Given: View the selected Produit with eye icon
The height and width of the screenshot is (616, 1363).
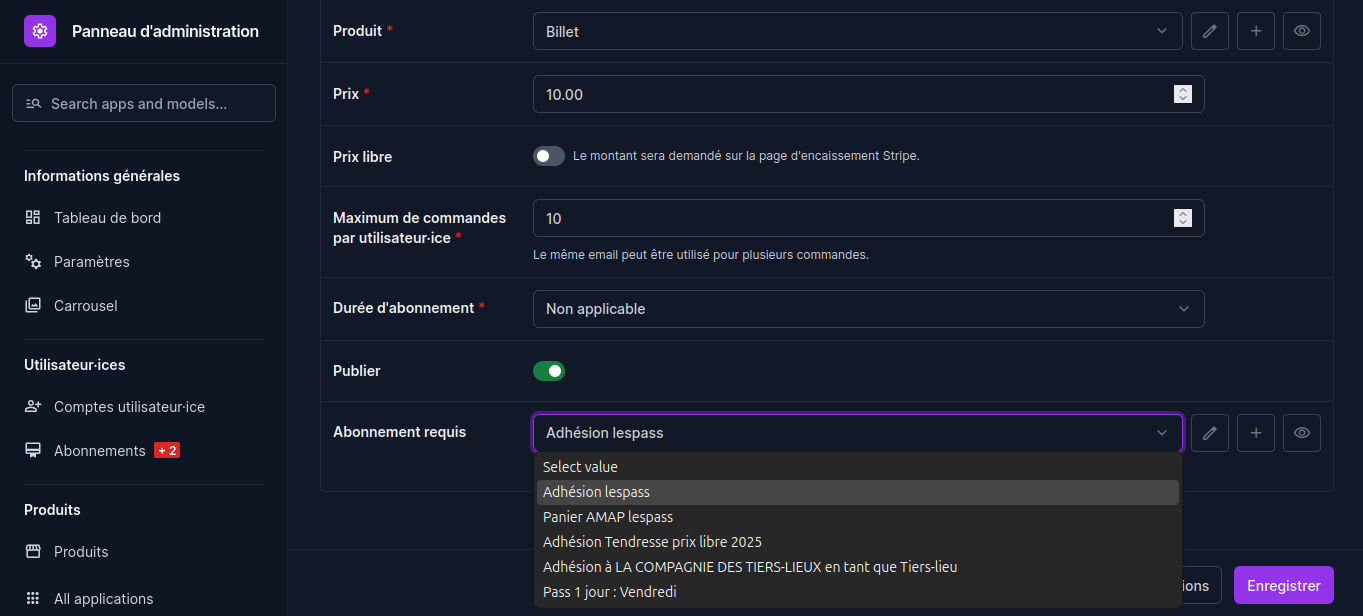Looking at the screenshot, I should coord(1301,31).
